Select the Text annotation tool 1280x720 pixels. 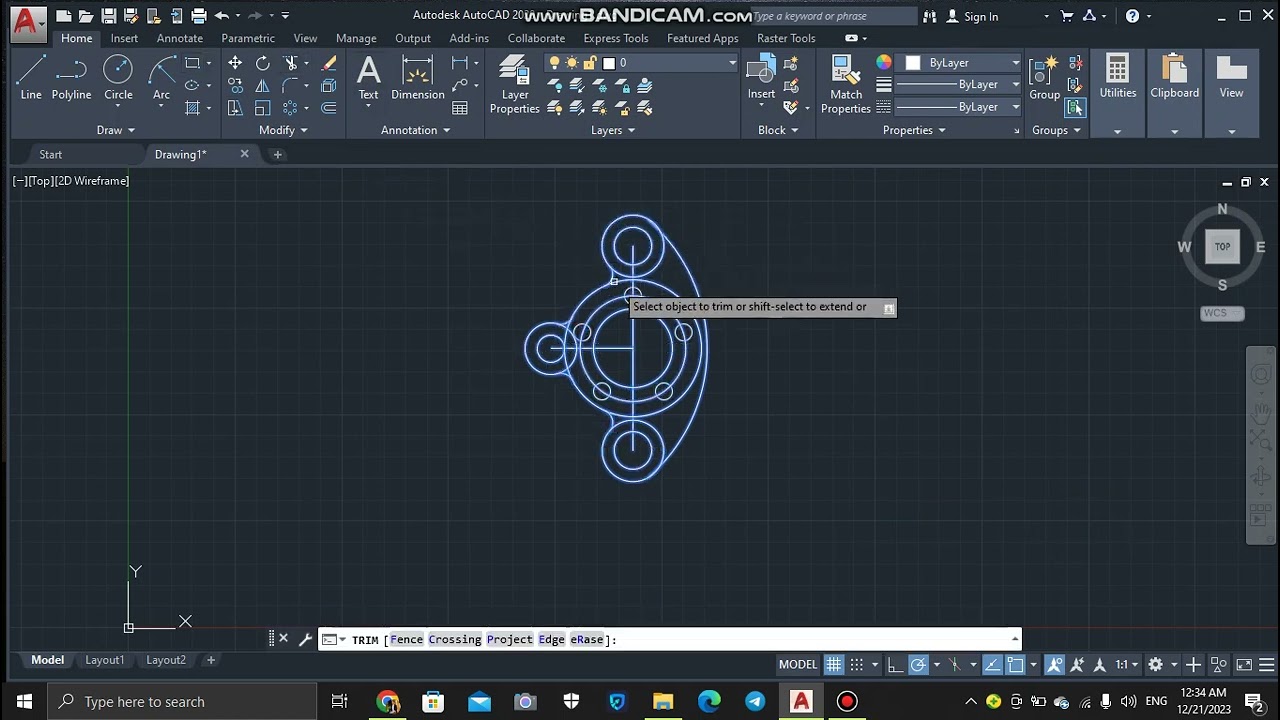tap(368, 78)
